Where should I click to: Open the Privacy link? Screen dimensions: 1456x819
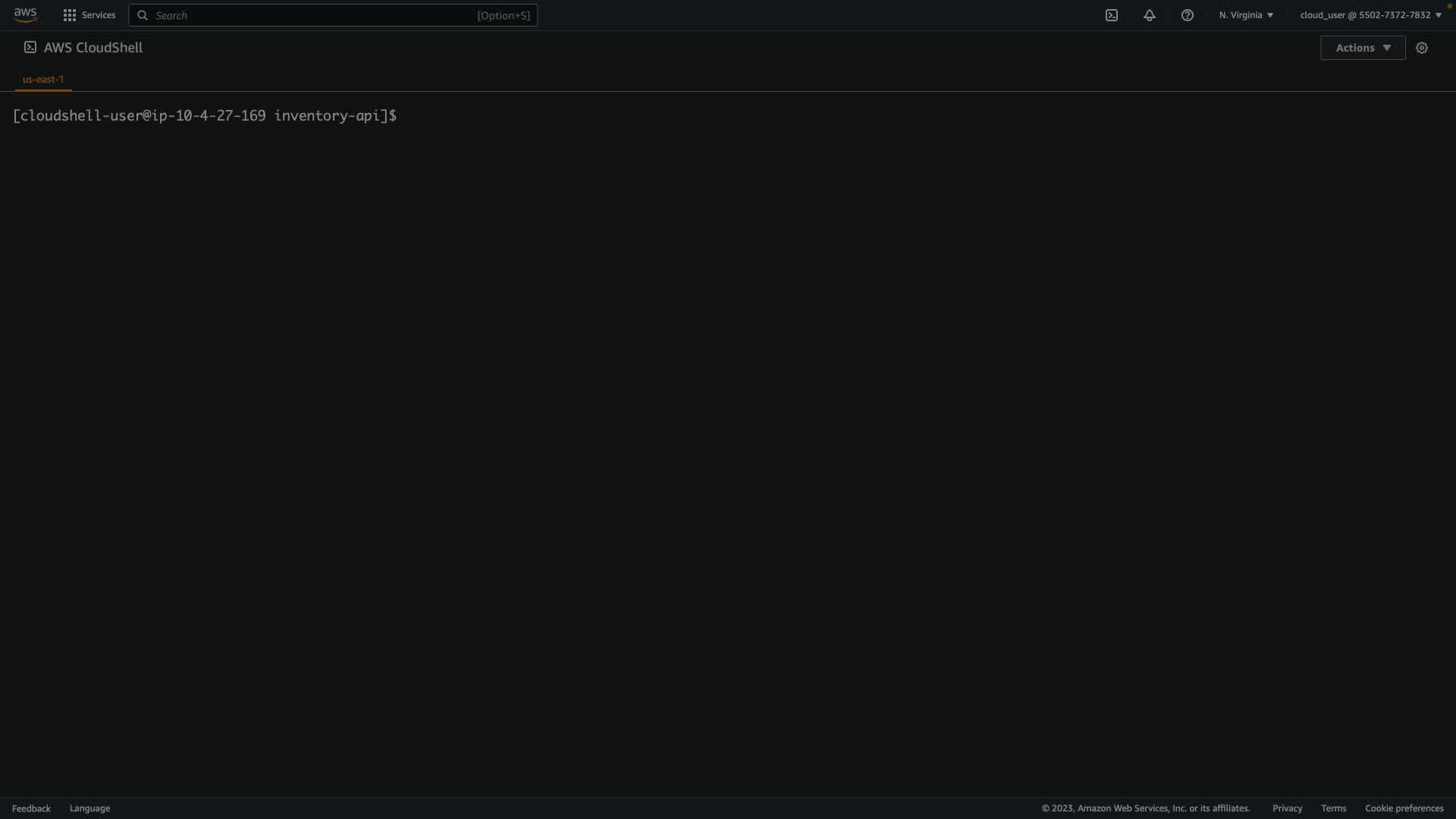tap(1287, 808)
